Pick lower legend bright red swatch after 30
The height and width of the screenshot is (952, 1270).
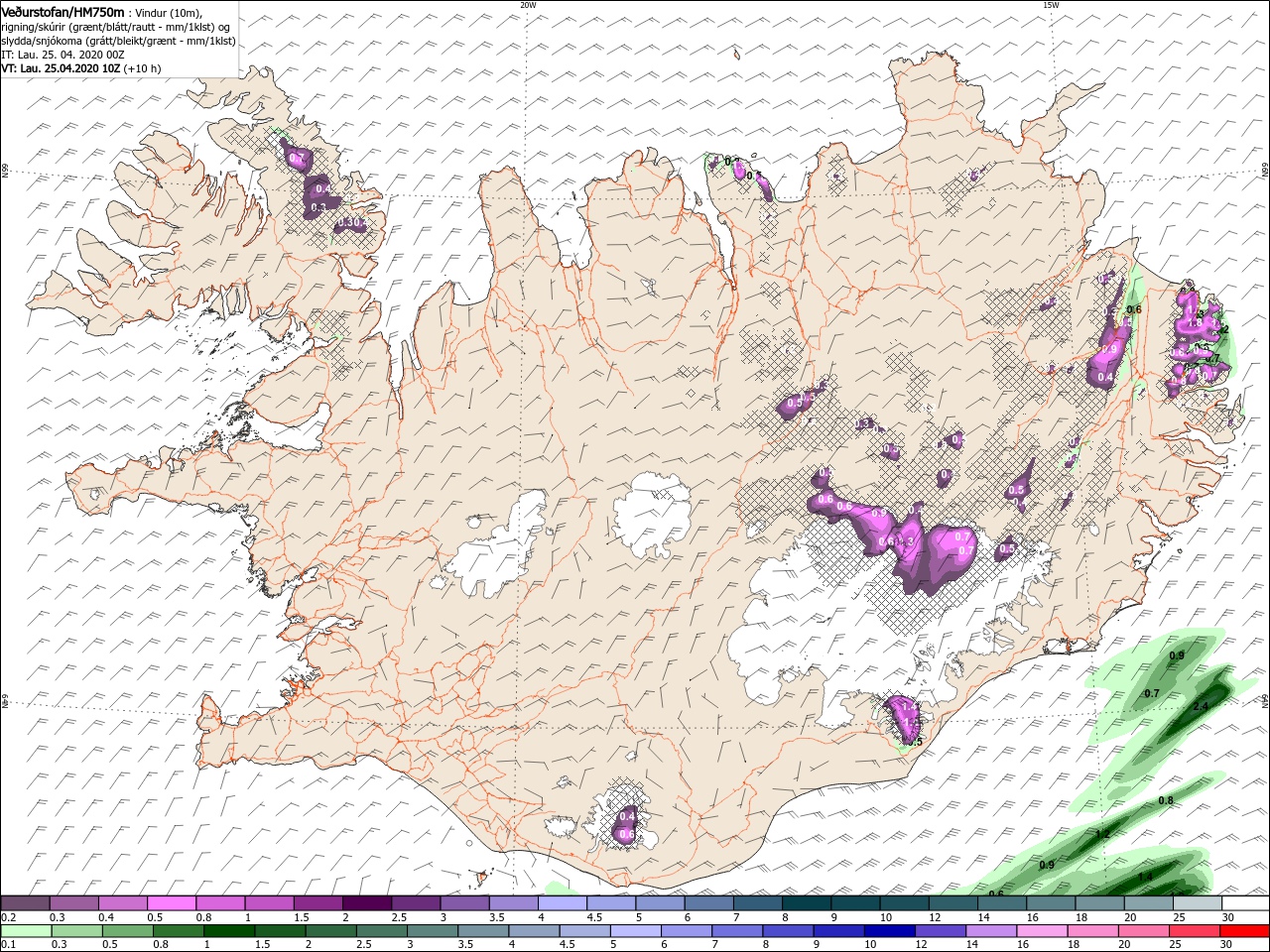click(1245, 931)
